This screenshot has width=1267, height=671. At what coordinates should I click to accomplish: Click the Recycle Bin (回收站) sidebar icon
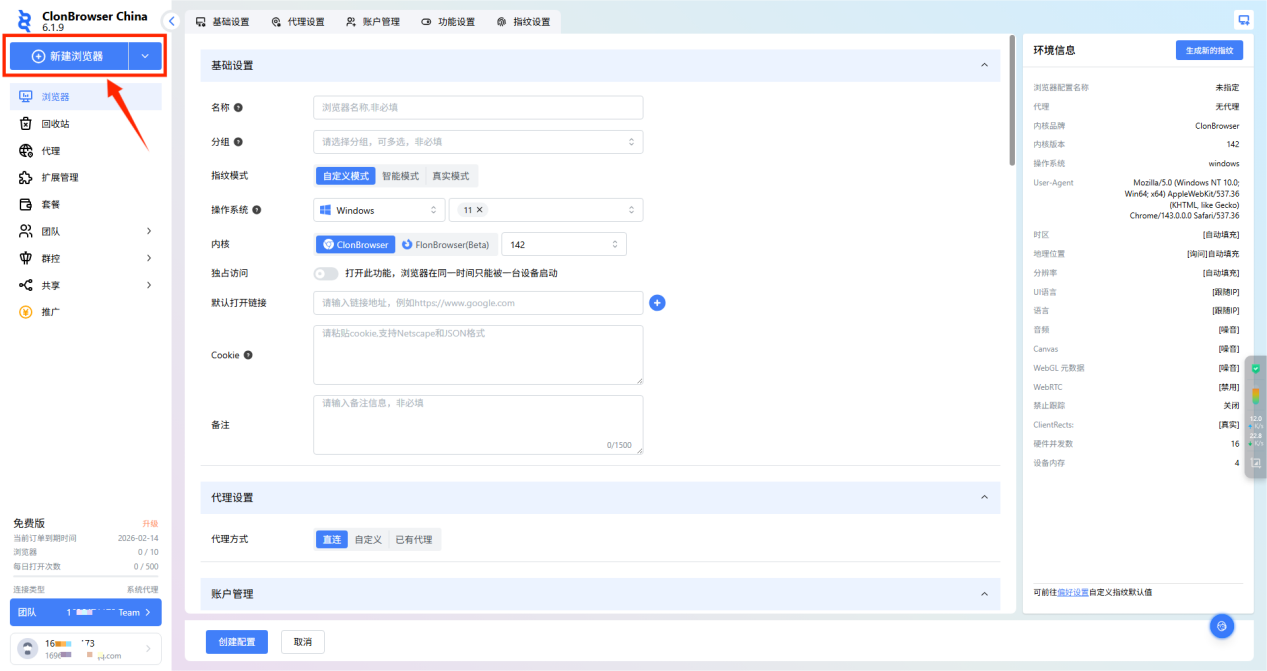[x=26, y=124]
